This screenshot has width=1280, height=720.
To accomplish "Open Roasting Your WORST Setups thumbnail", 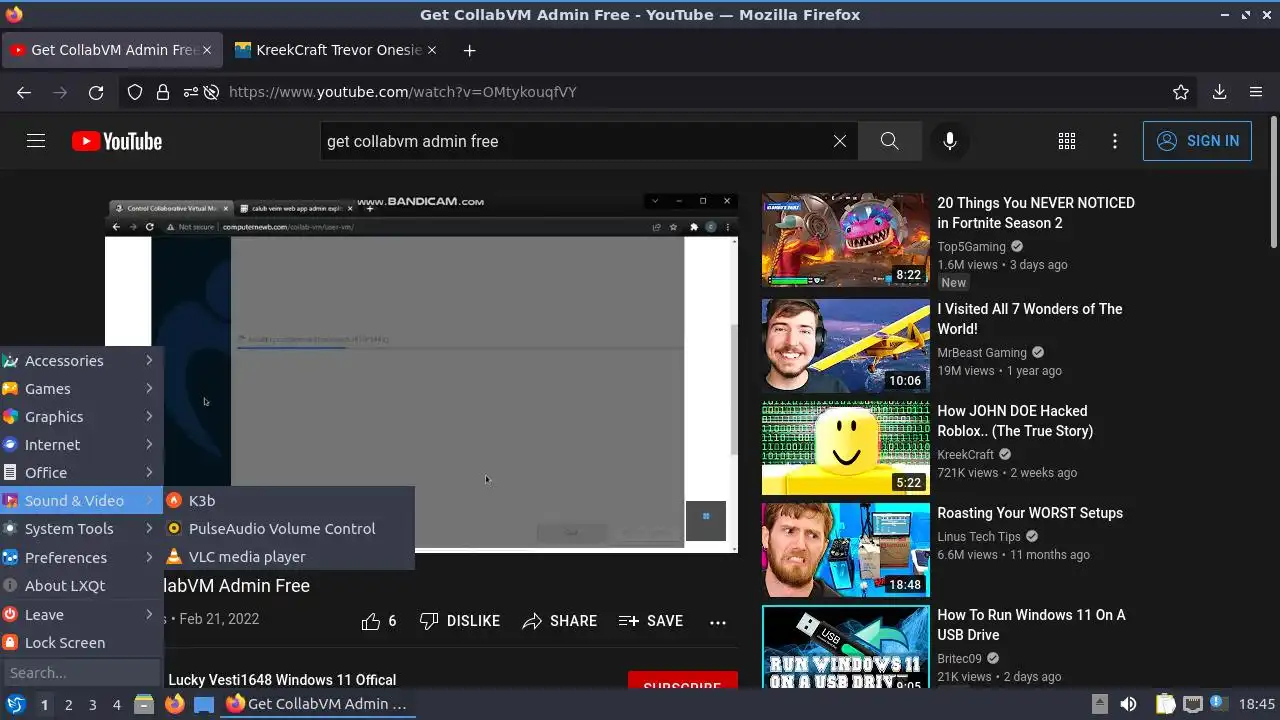I will (845, 550).
